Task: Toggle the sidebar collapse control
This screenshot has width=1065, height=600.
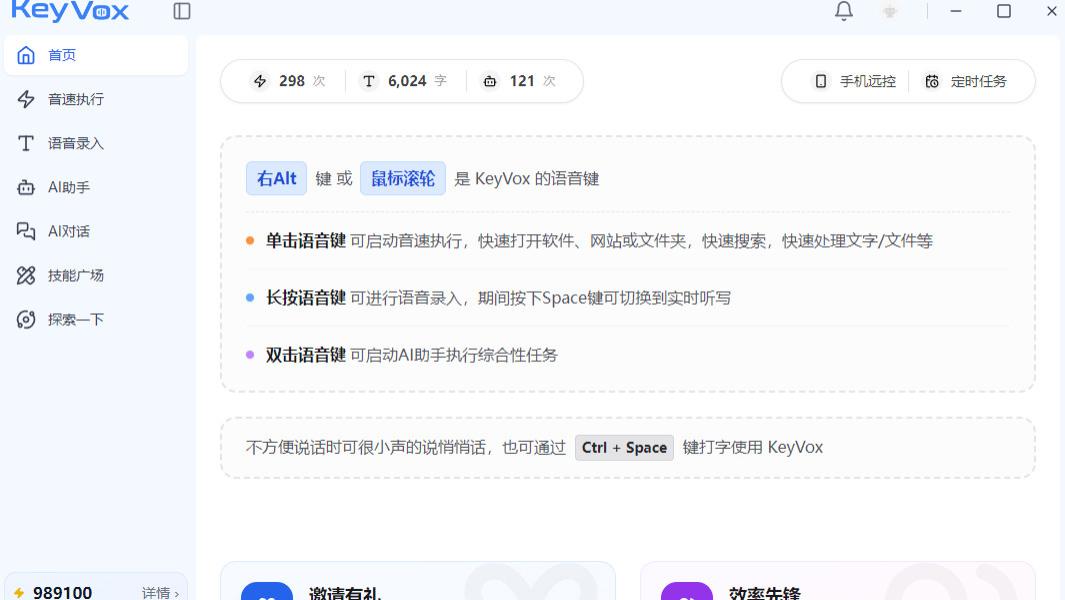Action: [181, 11]
